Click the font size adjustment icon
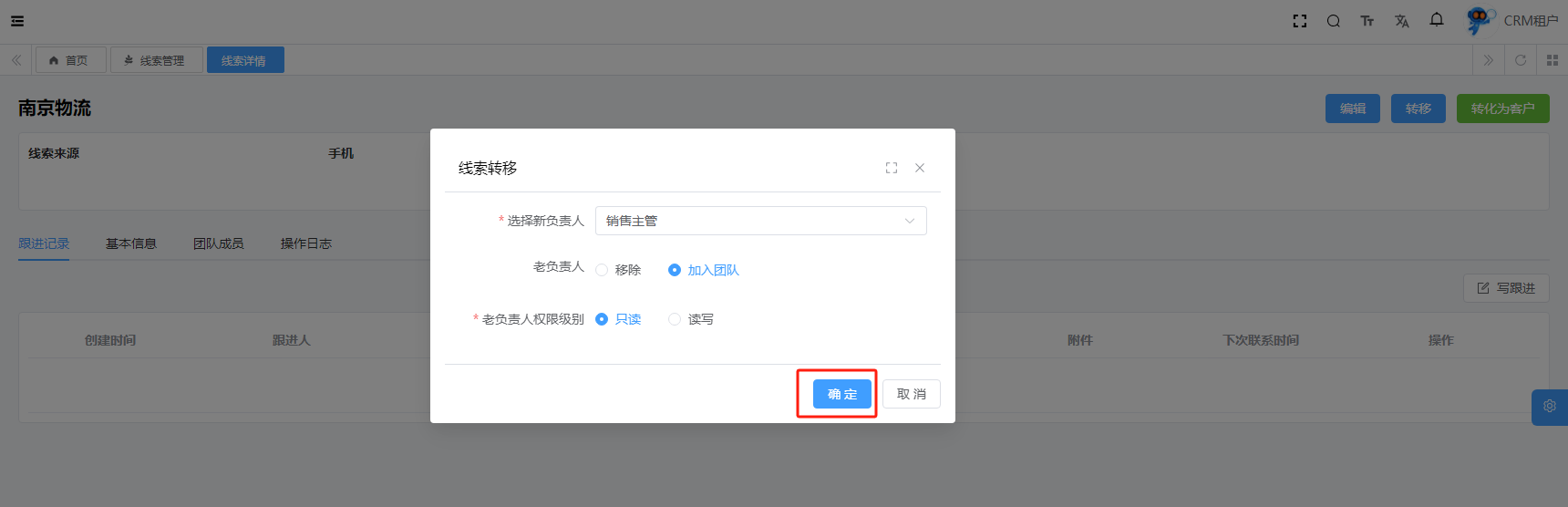 [1367, 21]
